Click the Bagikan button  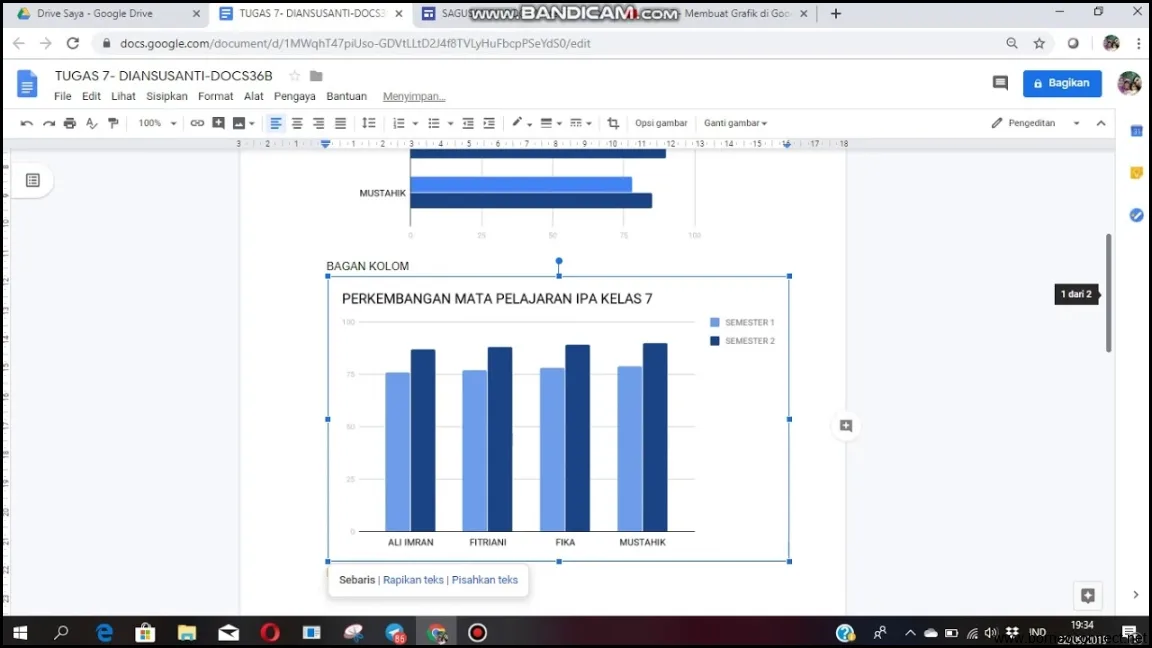coord(1062,83)
